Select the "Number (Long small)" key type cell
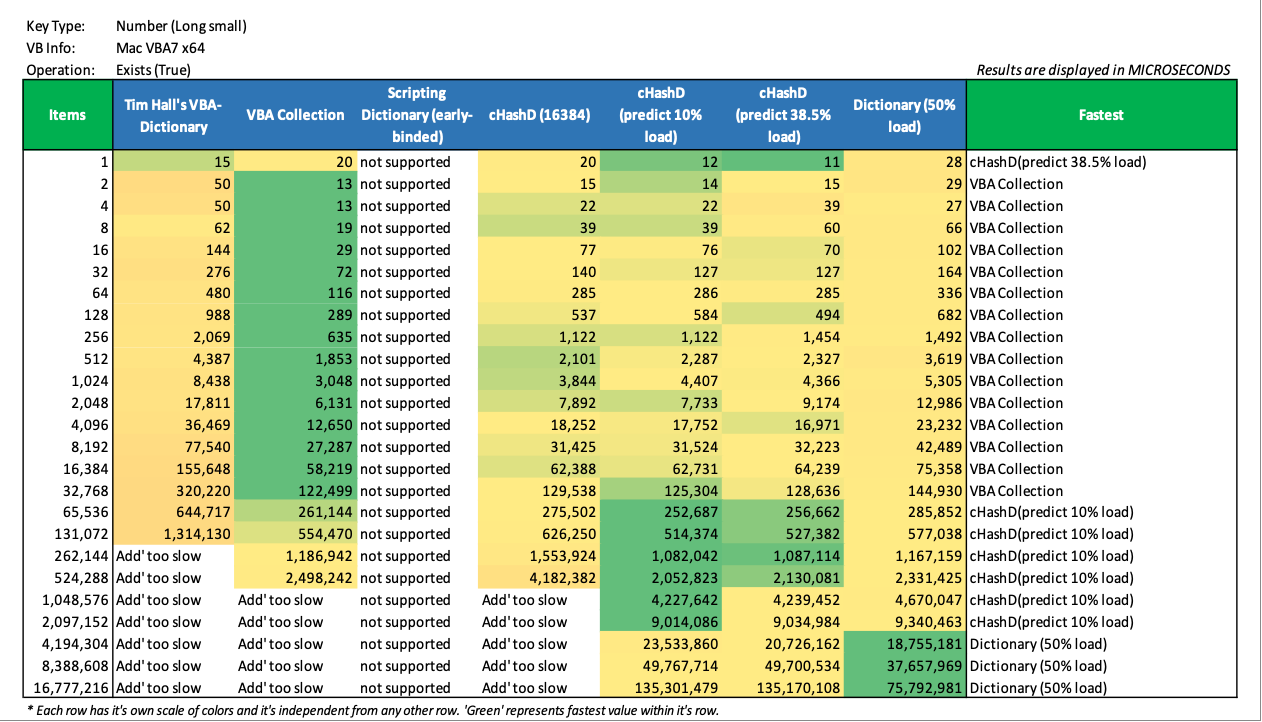 tap(181, 26)
